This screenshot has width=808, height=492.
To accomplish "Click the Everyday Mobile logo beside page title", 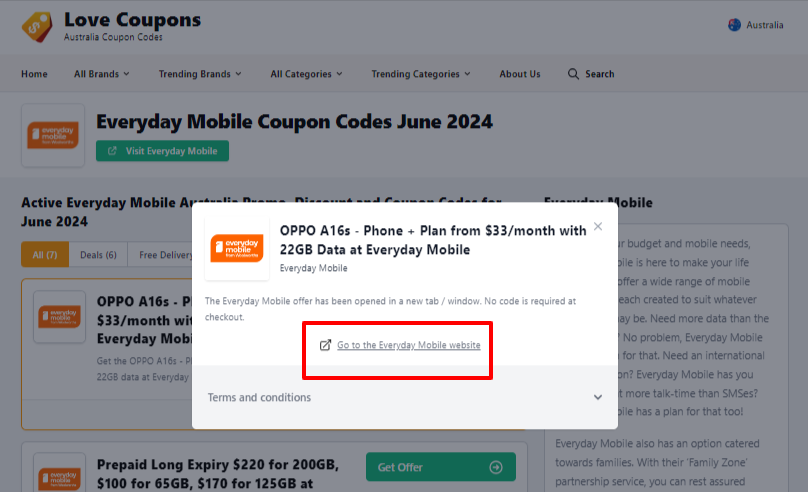I will point(53,135).
